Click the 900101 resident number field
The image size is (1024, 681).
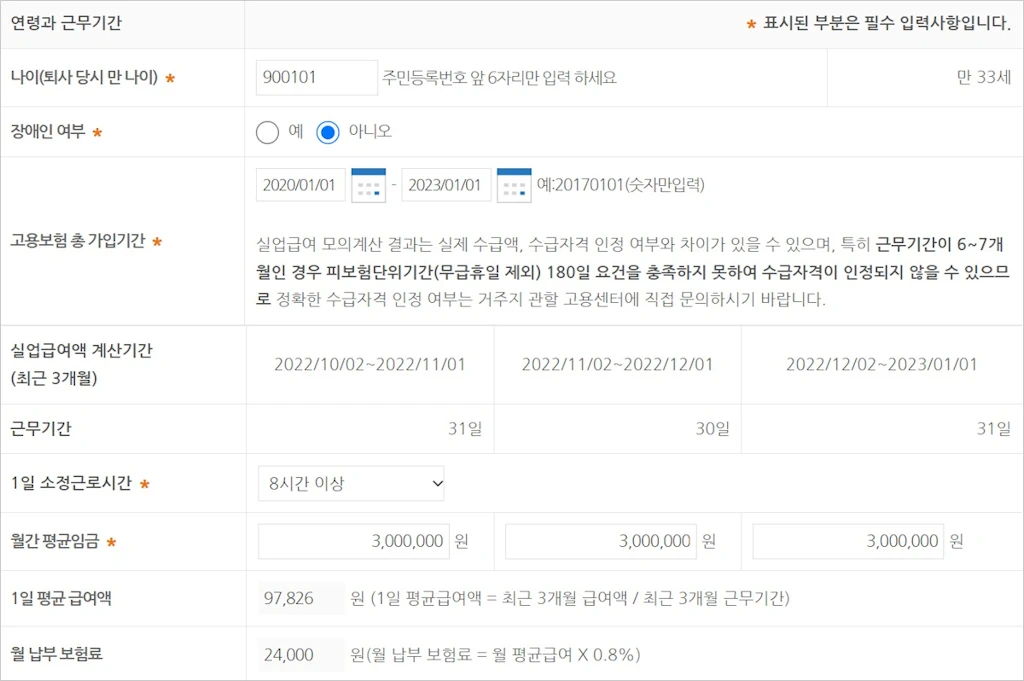click(x=317, y=78)
